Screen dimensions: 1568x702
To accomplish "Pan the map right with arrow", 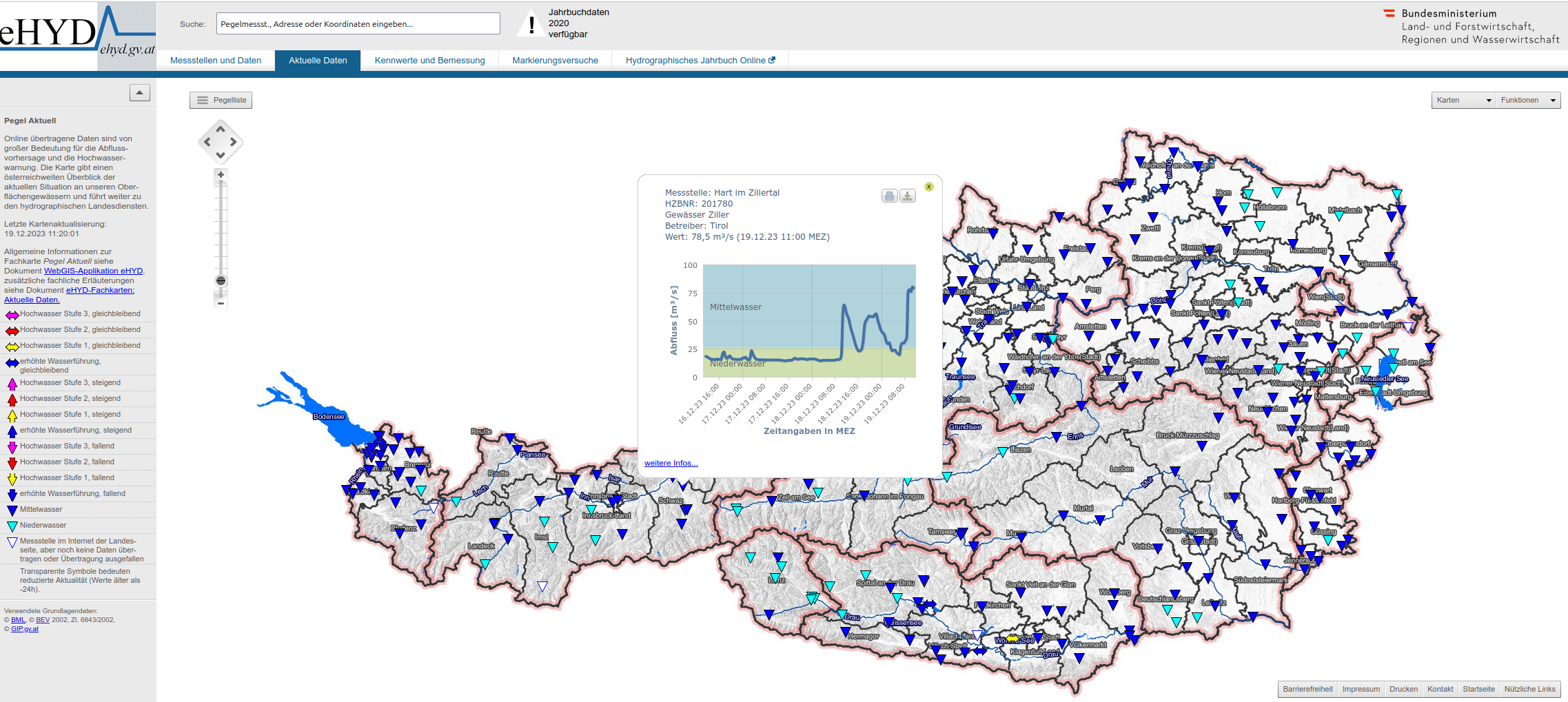I will click(x=234, y=143).
